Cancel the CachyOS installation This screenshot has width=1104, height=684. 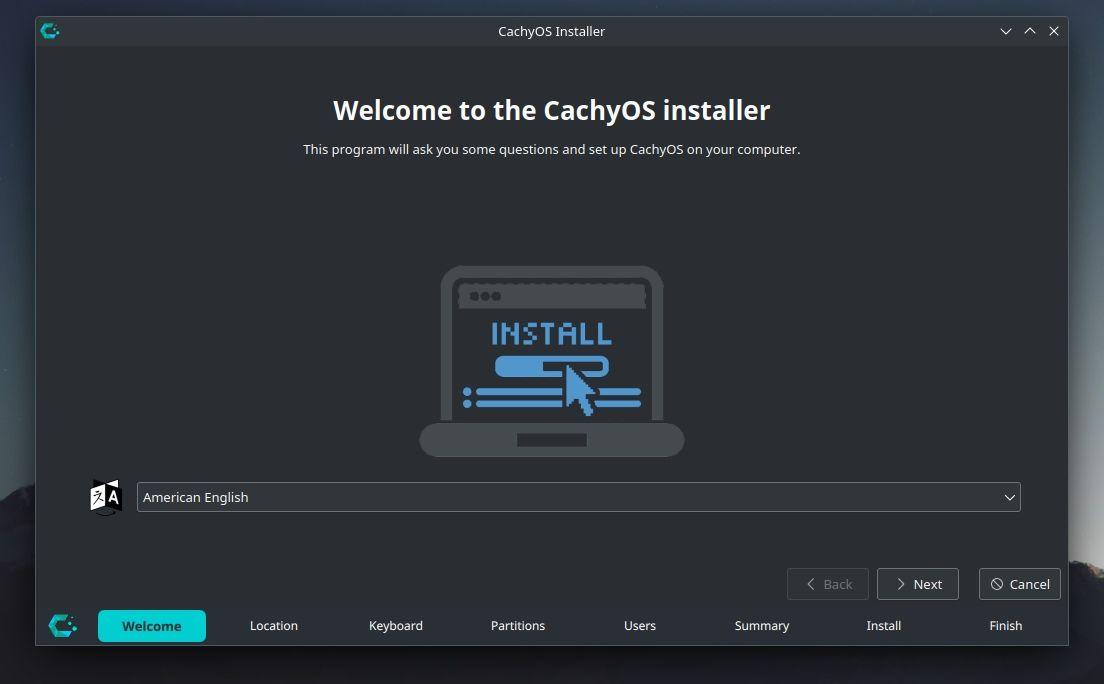tap(1019, 584)
